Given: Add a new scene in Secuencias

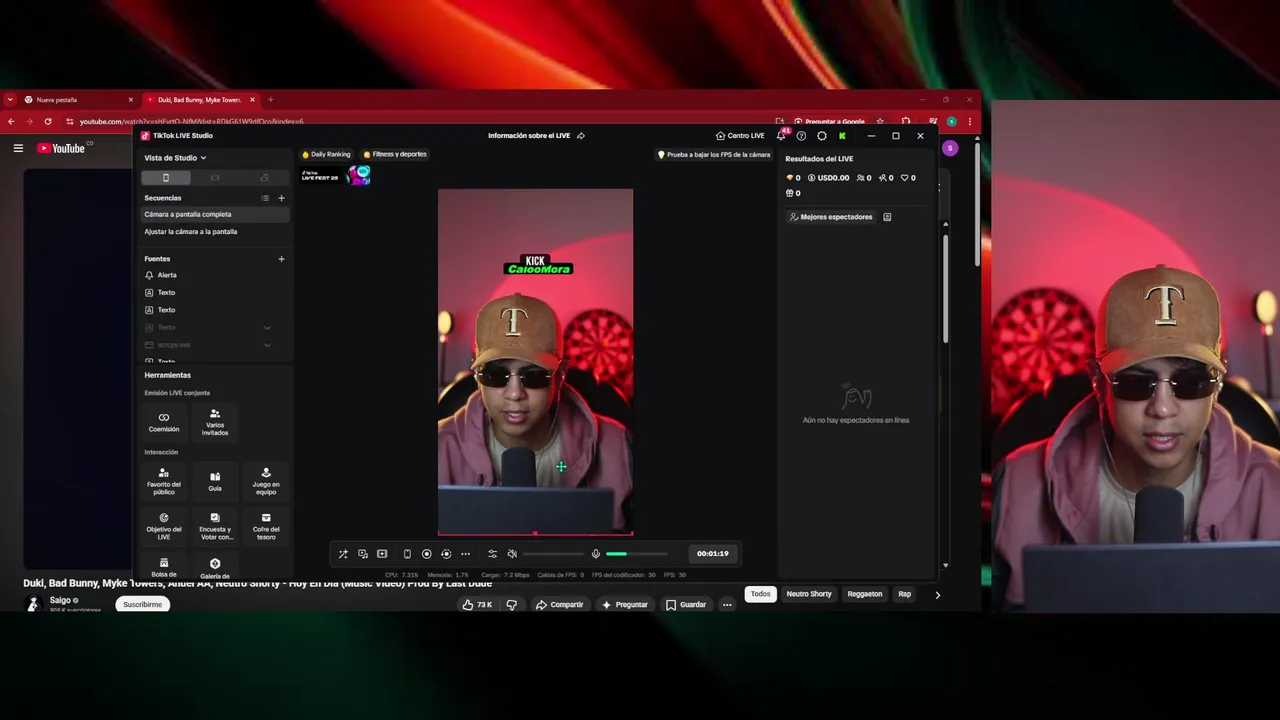Looking at the screenshot, I should pos(281,198).
